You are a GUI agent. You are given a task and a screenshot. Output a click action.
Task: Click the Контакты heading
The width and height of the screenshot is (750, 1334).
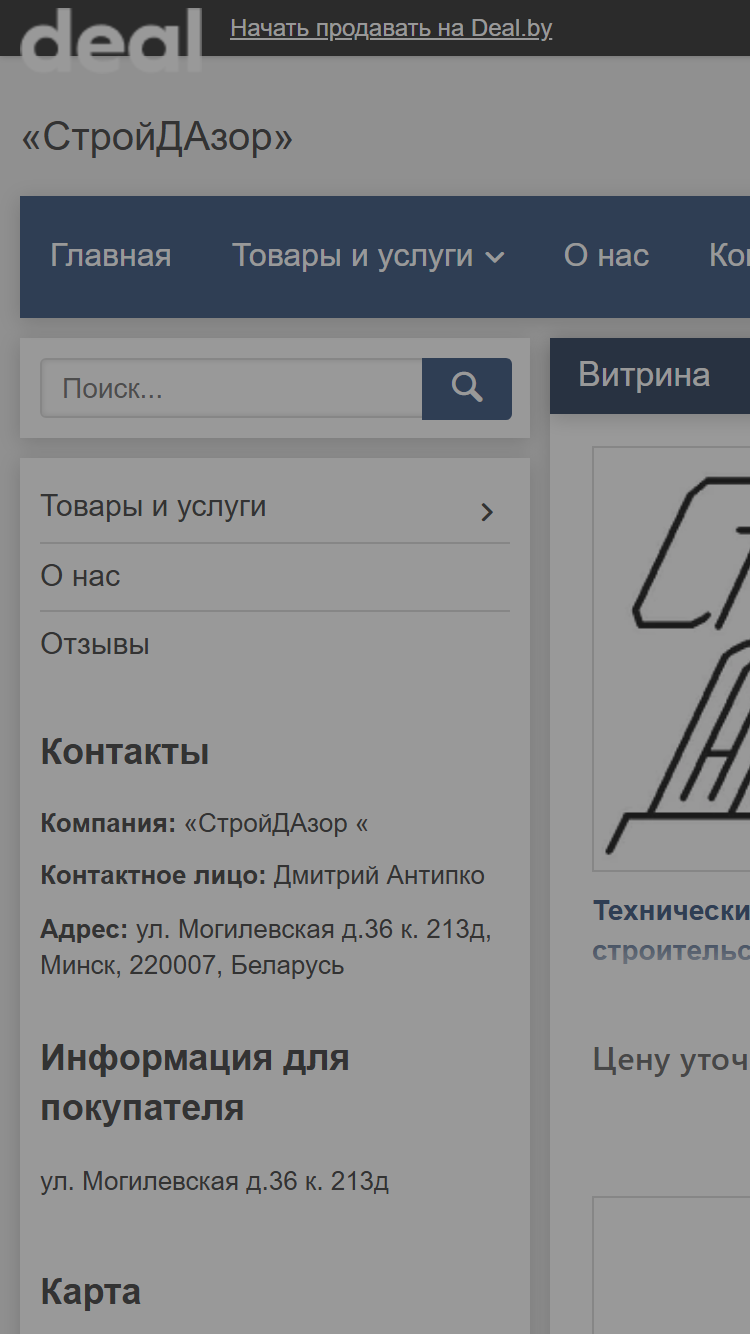point(125,752)
